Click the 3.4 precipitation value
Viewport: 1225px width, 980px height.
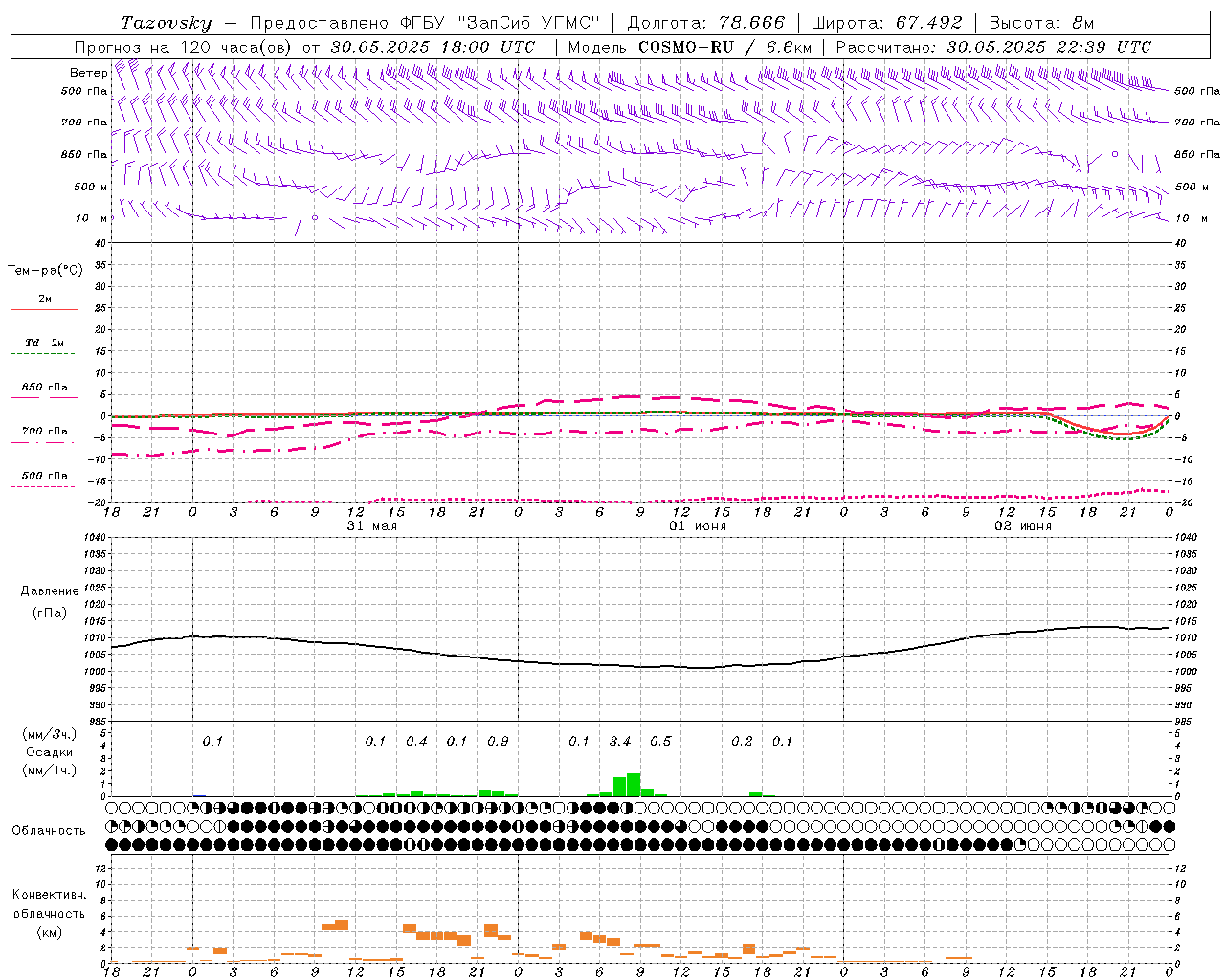pyautogui.click(x=620, y=741)
